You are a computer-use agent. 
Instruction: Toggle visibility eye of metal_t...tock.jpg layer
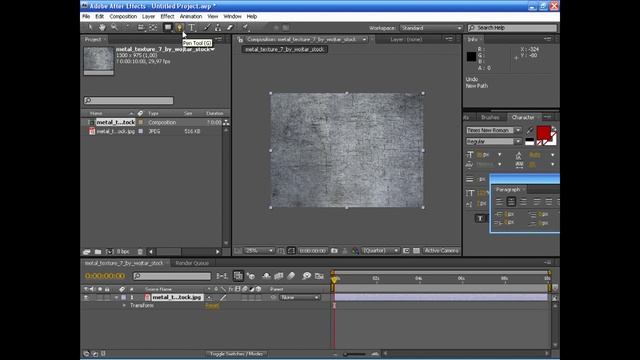click(86, 298)
